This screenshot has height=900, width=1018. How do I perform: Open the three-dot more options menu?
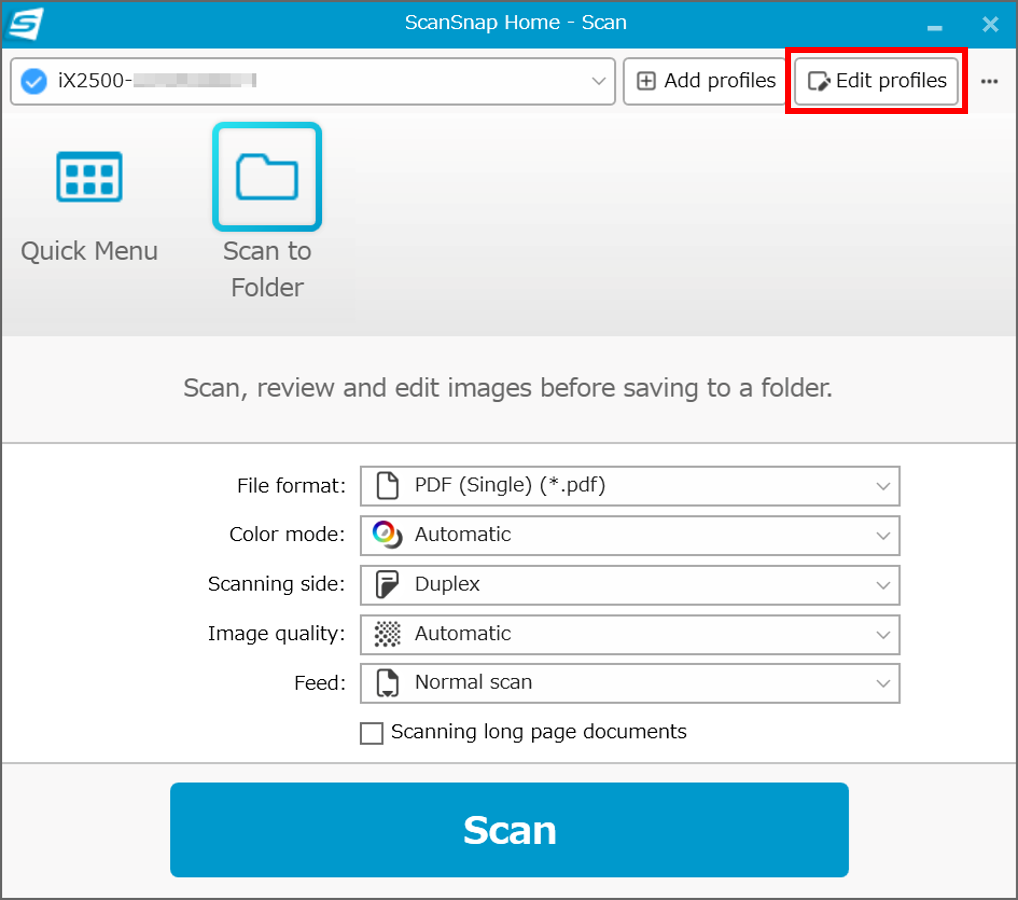click(989, 81)
